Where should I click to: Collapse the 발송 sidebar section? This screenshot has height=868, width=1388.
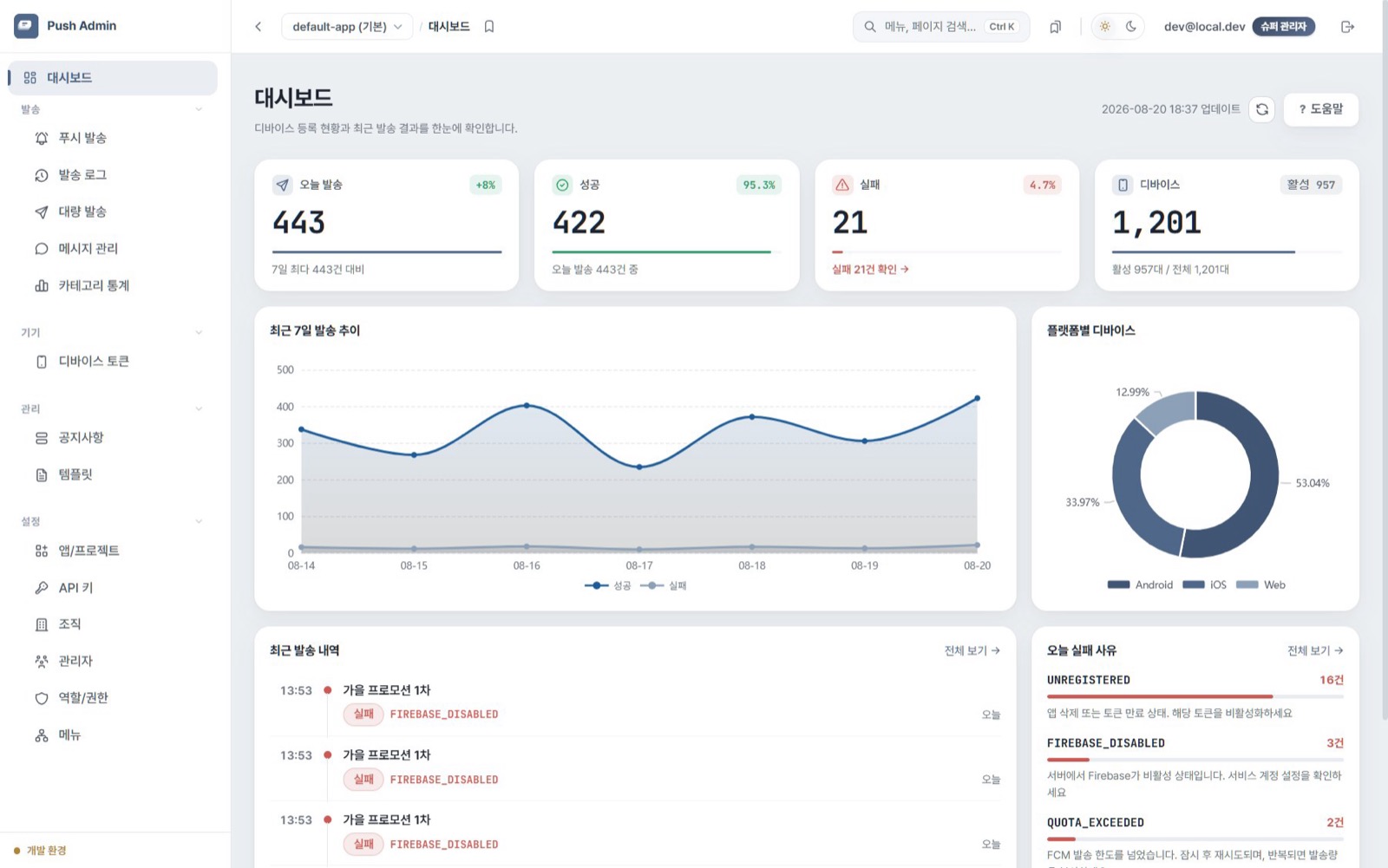[199, 109]
